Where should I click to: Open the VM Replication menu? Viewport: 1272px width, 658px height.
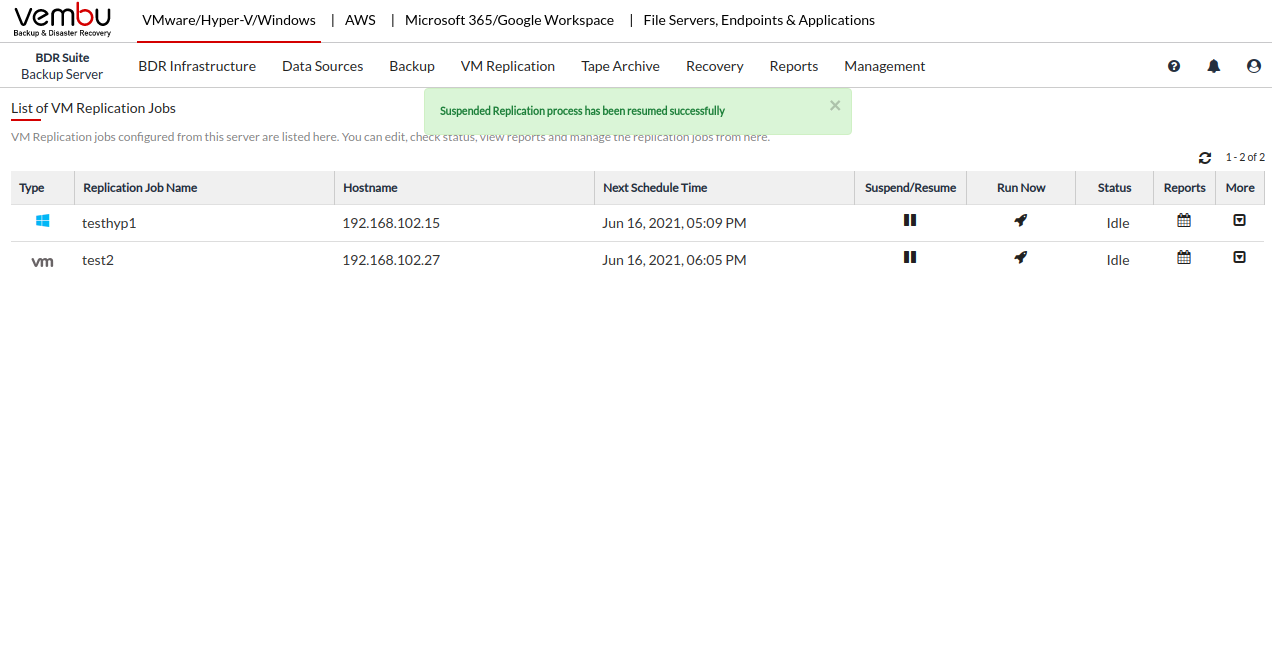[507, 66]
